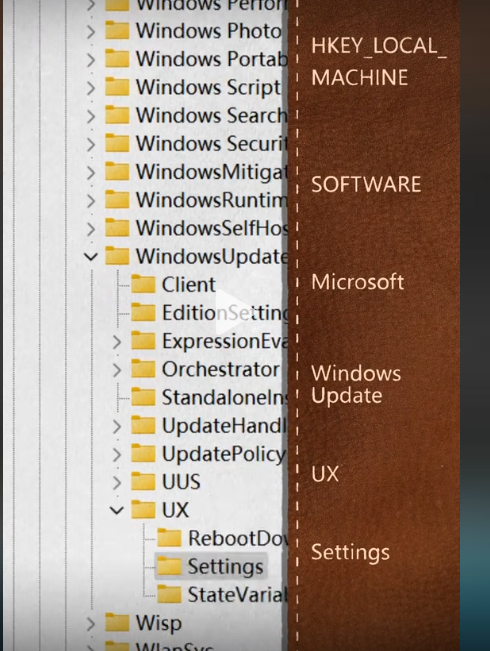Viewport: 490px width, 651px height.
Task: Expand the Windows Securit key chevron
Action: [91, 144]
